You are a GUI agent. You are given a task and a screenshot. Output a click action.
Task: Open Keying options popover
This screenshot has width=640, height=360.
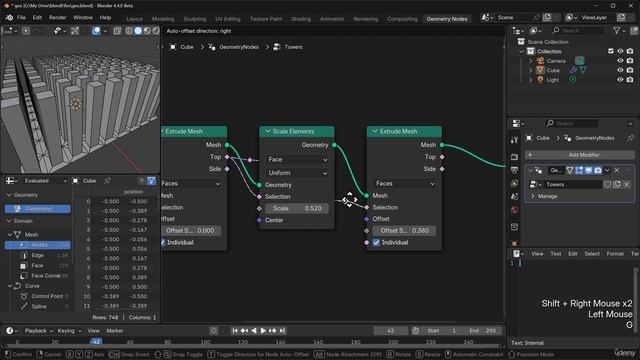tap(69, 331)
